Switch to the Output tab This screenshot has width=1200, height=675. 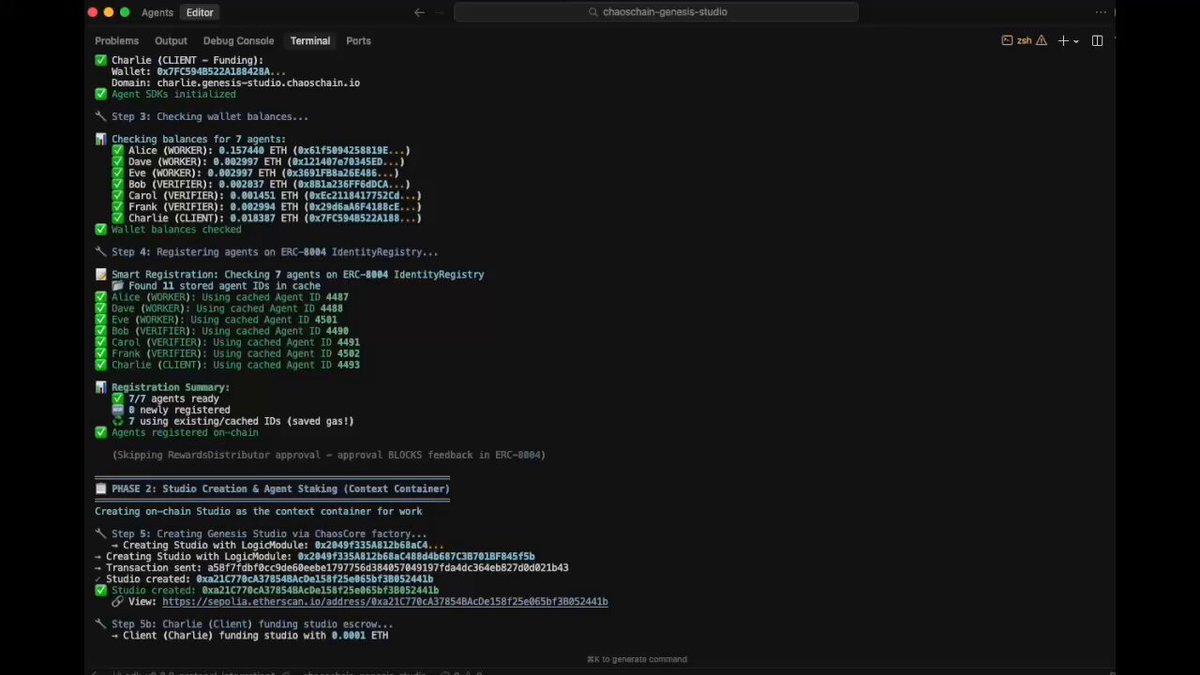pos(171,41)
